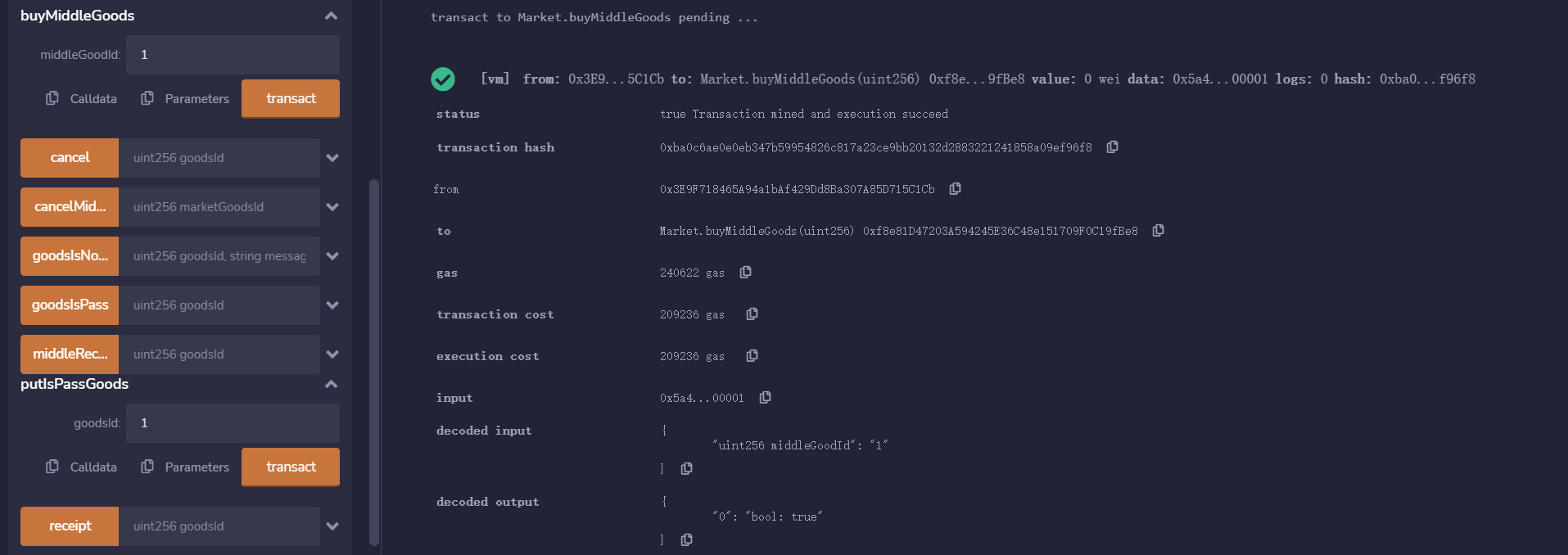Copy the from address
Screen dimensions: 1568x555
tap(955, 188)
